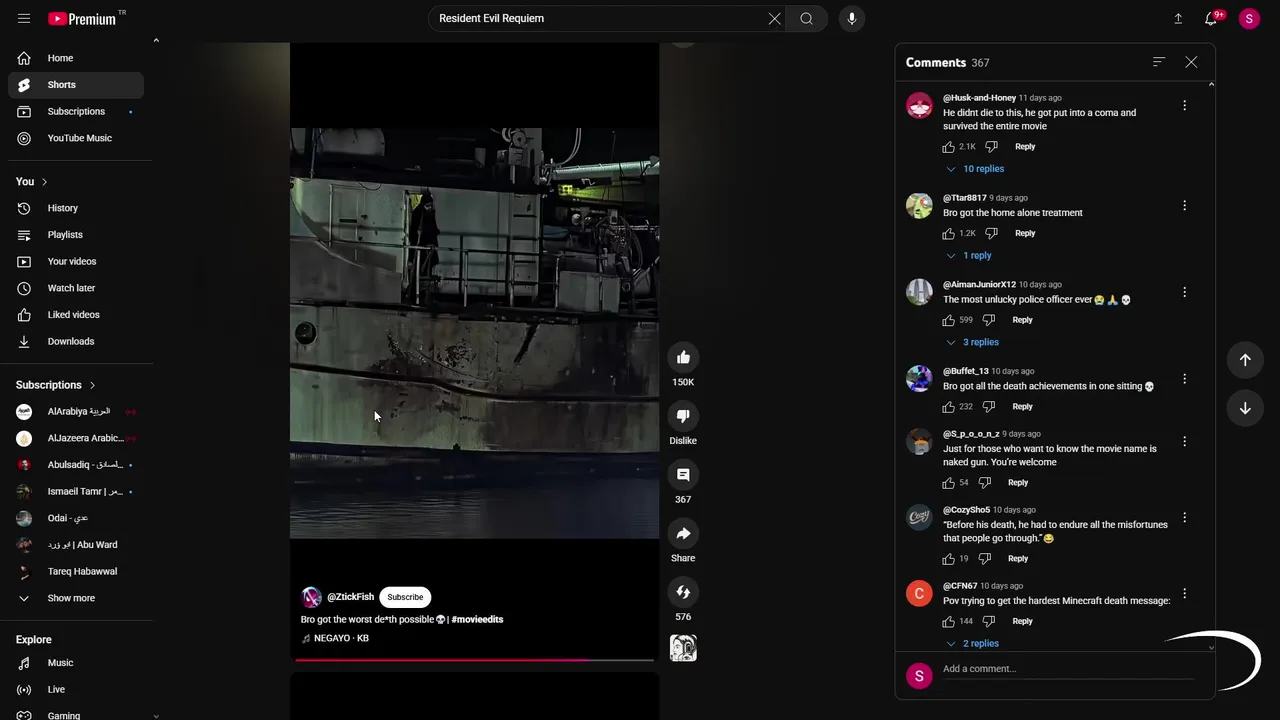Image resolution: width=1280 pixels, height=720 pixels.
Task: Select Shorts in the sidebar
Action: tap(76, 85)
